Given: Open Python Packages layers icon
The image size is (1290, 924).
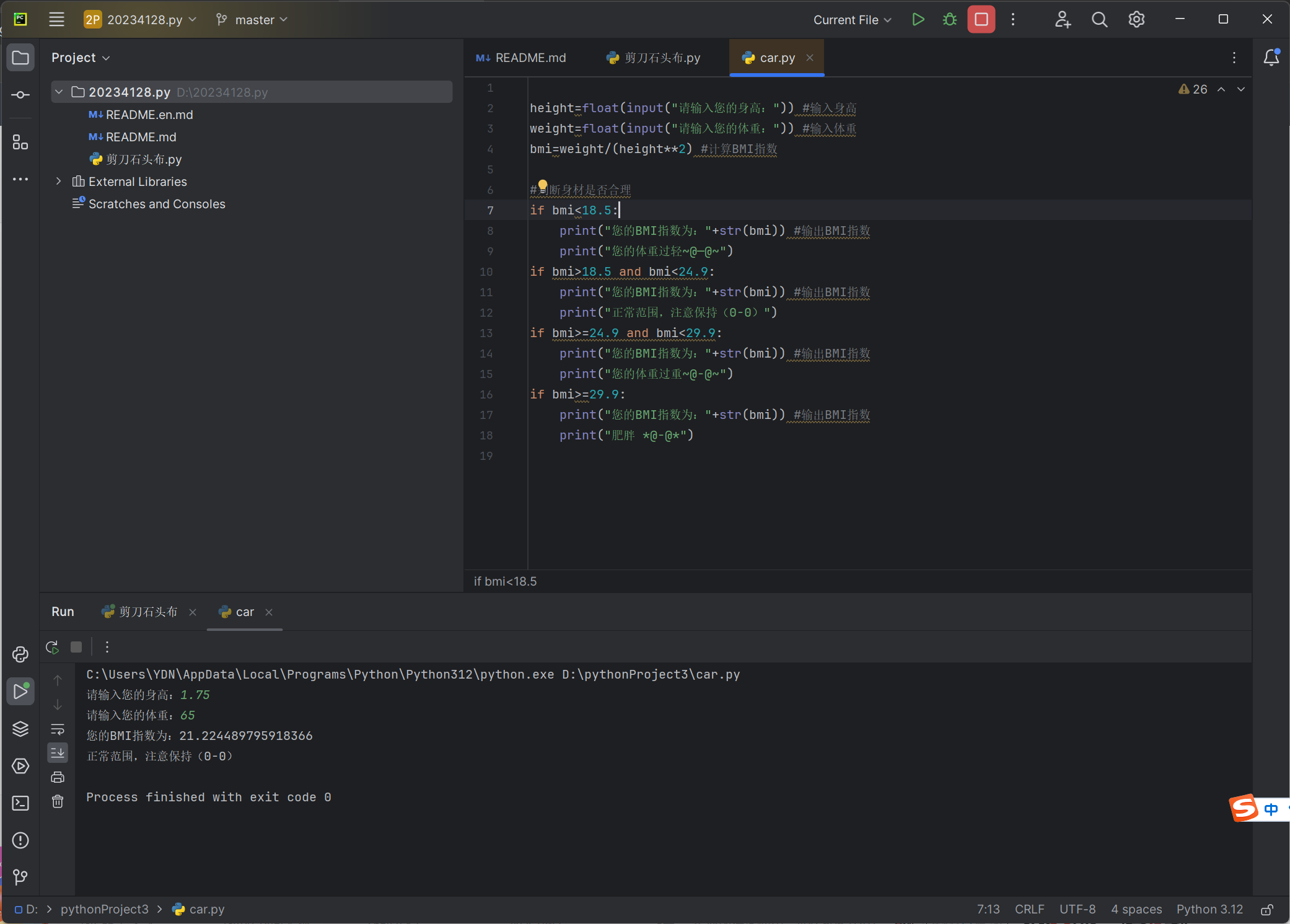Looking at the screenshot, I should (20, 729).
